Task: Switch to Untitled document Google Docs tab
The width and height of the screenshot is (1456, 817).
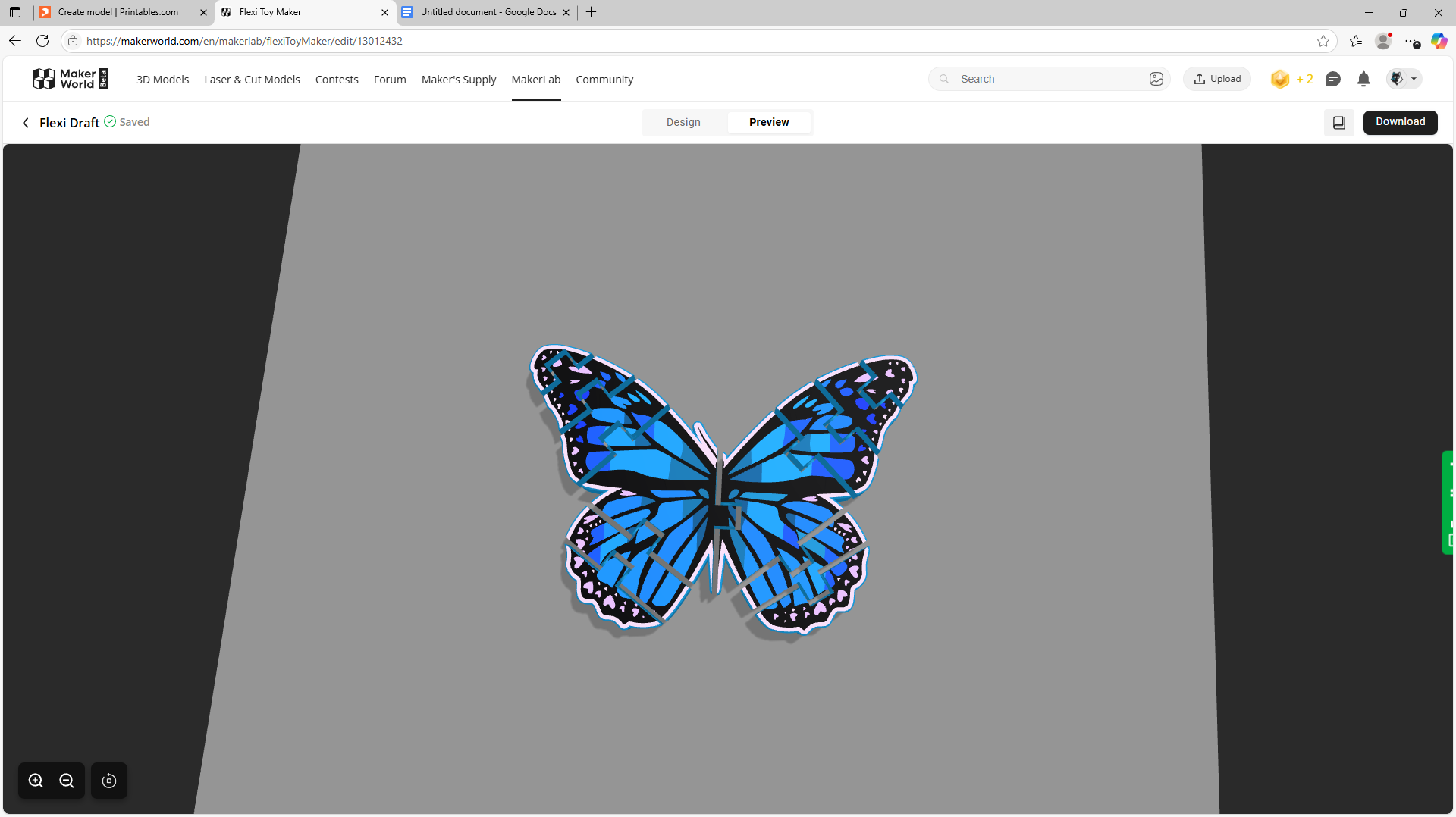Action: [x=488, y=12]
